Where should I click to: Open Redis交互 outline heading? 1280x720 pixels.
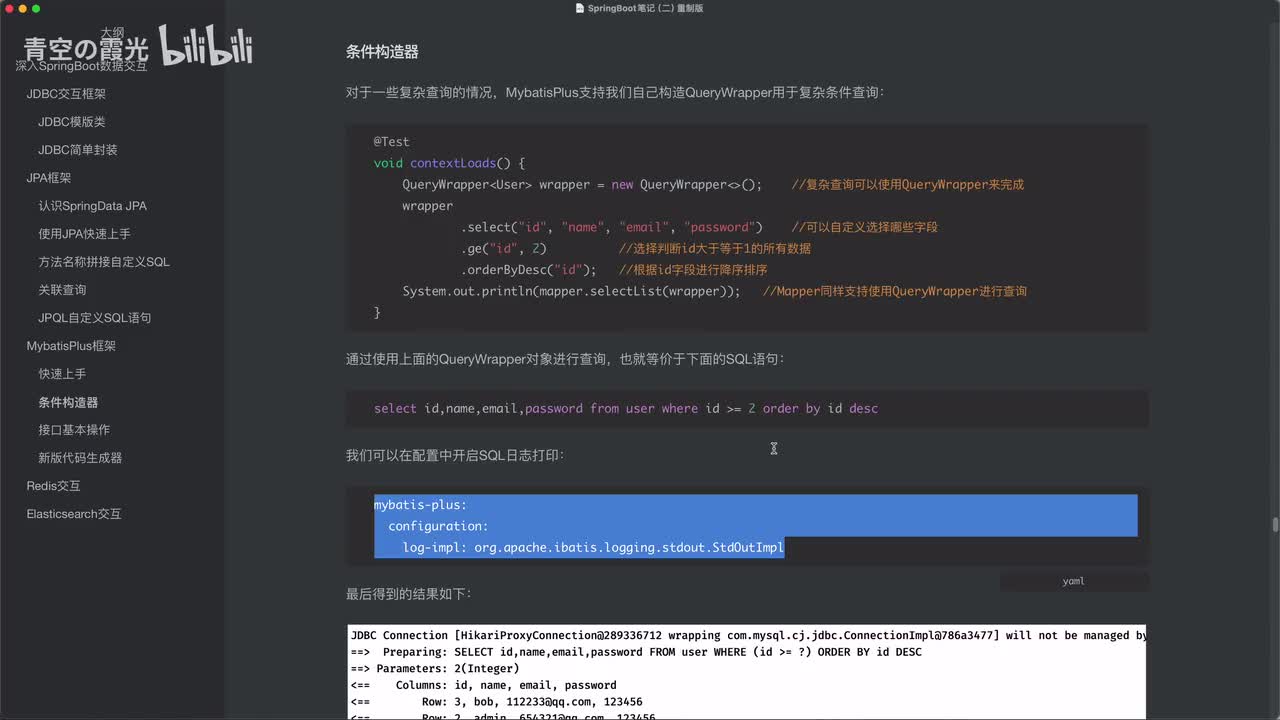pyautogui.click(x=53, y=486)
